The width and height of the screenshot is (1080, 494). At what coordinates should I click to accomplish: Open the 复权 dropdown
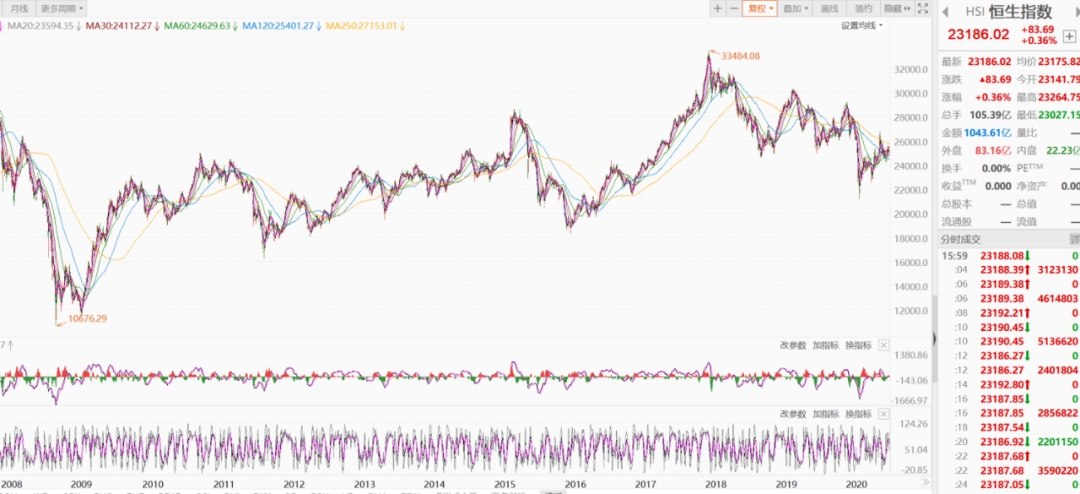coord(760,8)
